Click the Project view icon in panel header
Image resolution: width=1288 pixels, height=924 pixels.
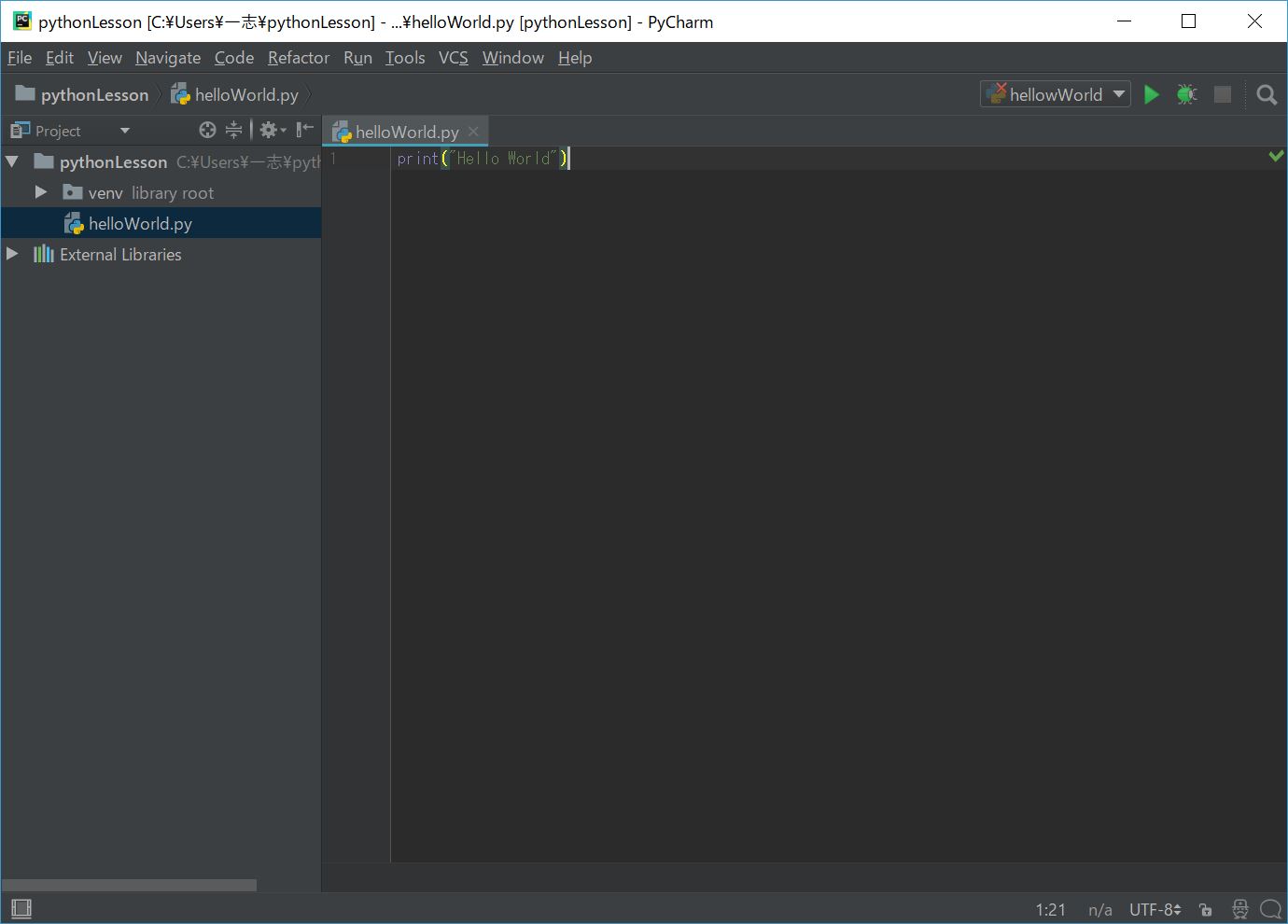pyautogui.click(x=20, y=130)
